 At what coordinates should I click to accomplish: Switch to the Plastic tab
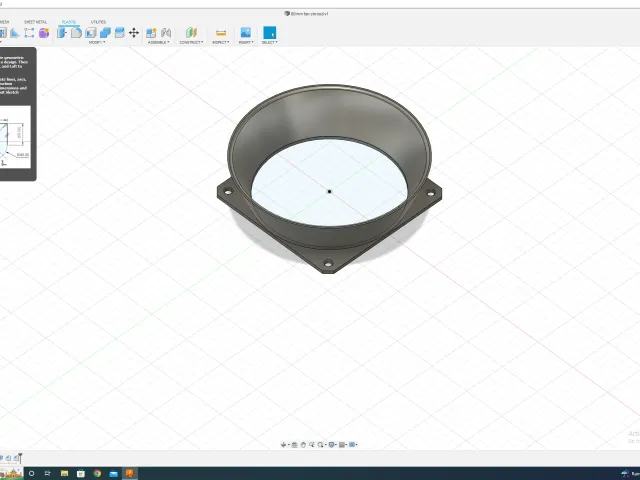[69, 22]
